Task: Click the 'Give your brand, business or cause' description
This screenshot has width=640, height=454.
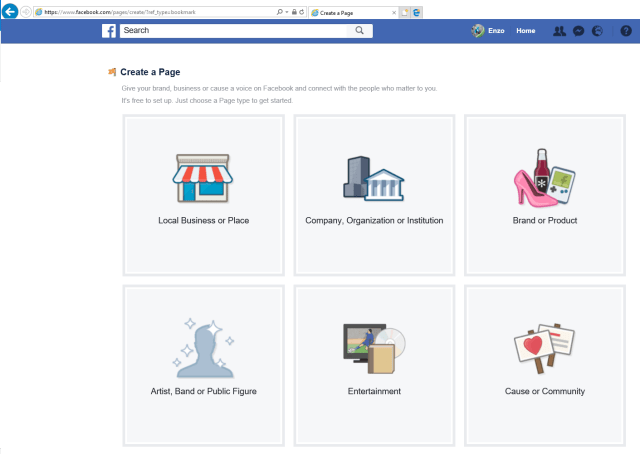Action: pyautogui.click(x=279, y=88)
